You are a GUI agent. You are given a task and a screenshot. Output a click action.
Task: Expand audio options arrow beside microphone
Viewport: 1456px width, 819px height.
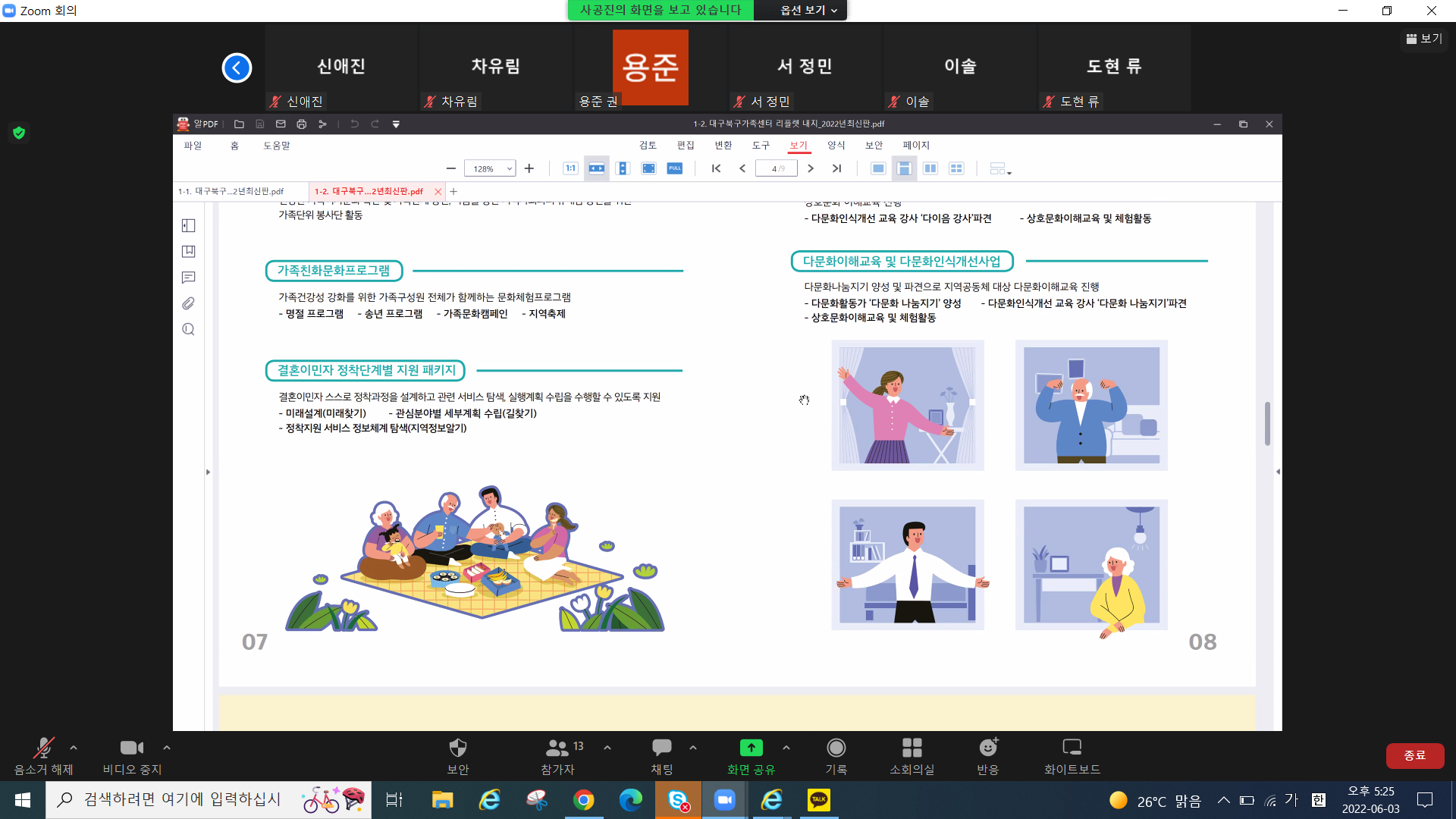74,748
